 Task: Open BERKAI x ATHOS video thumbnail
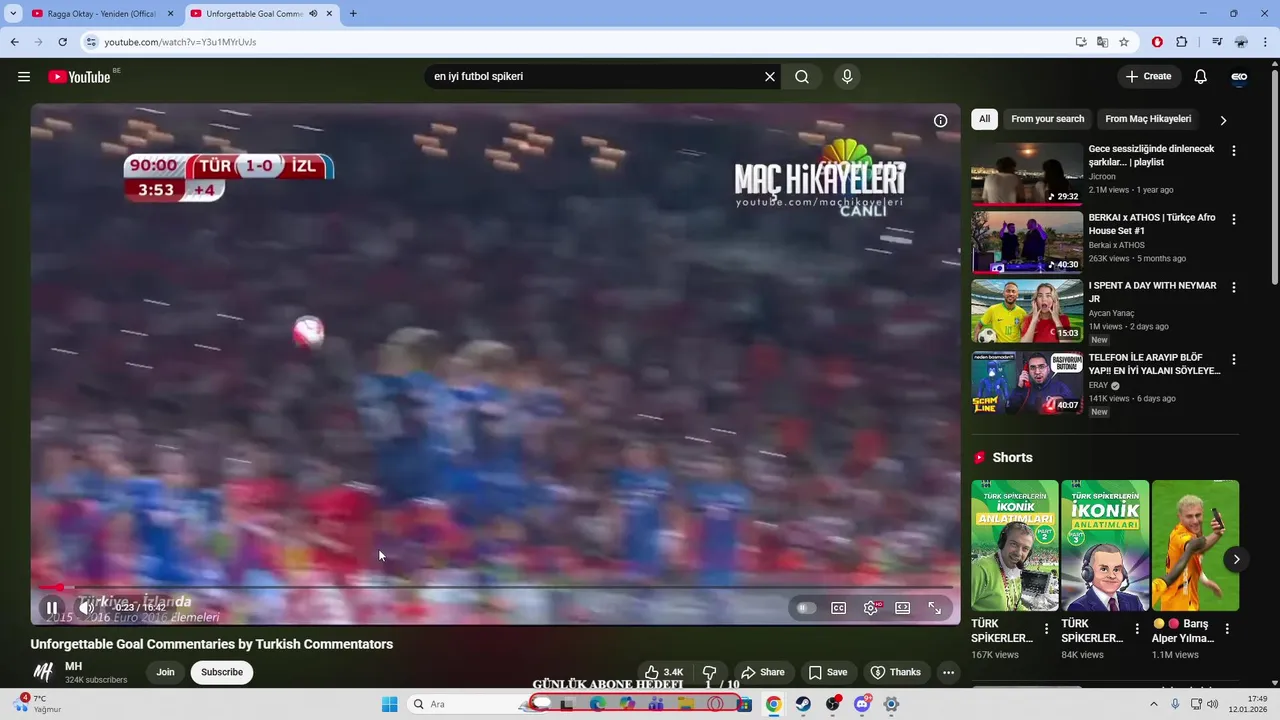[1027, 242]
